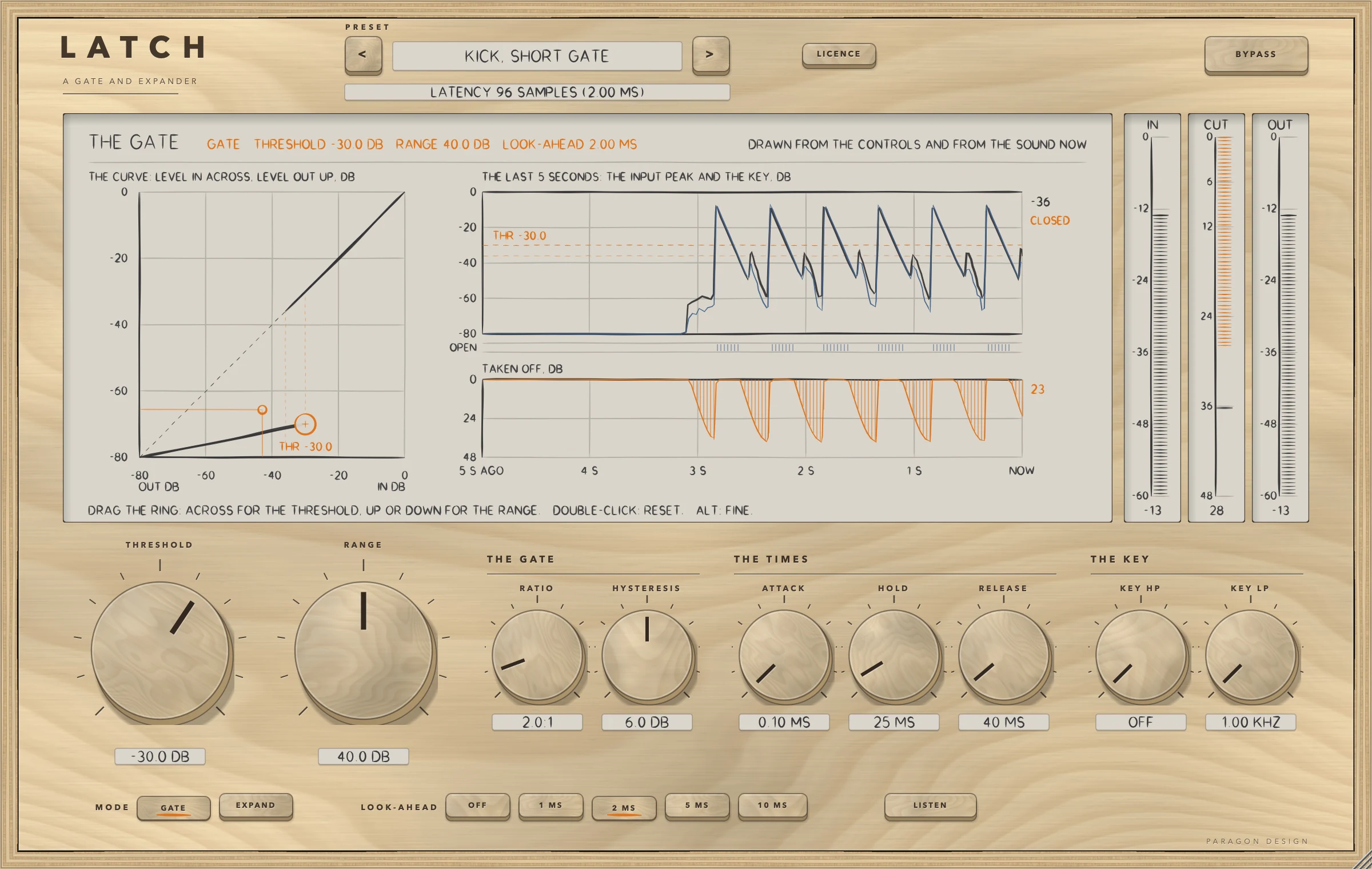The height and width of the screenshot is (869, 1372).
Task: Click the 25 ms hold value field
Action: [x=894, y=722]
